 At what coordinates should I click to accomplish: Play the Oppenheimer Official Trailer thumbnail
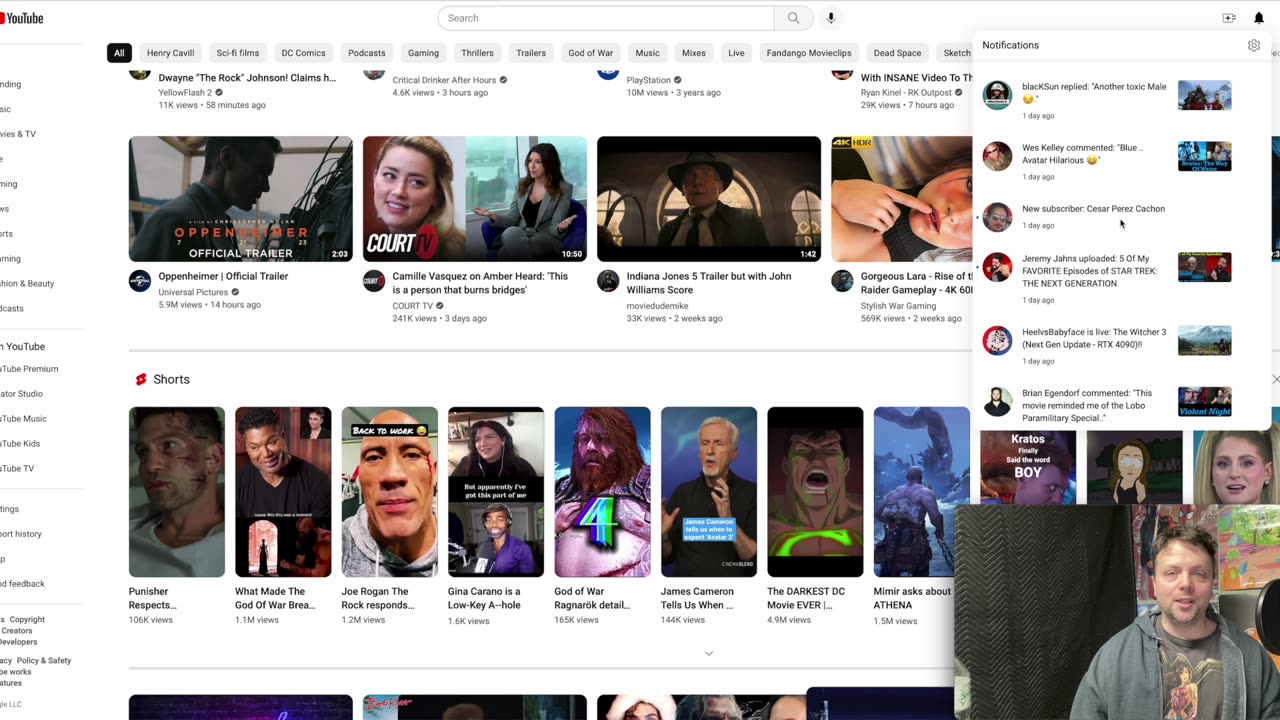pos(241,199)
